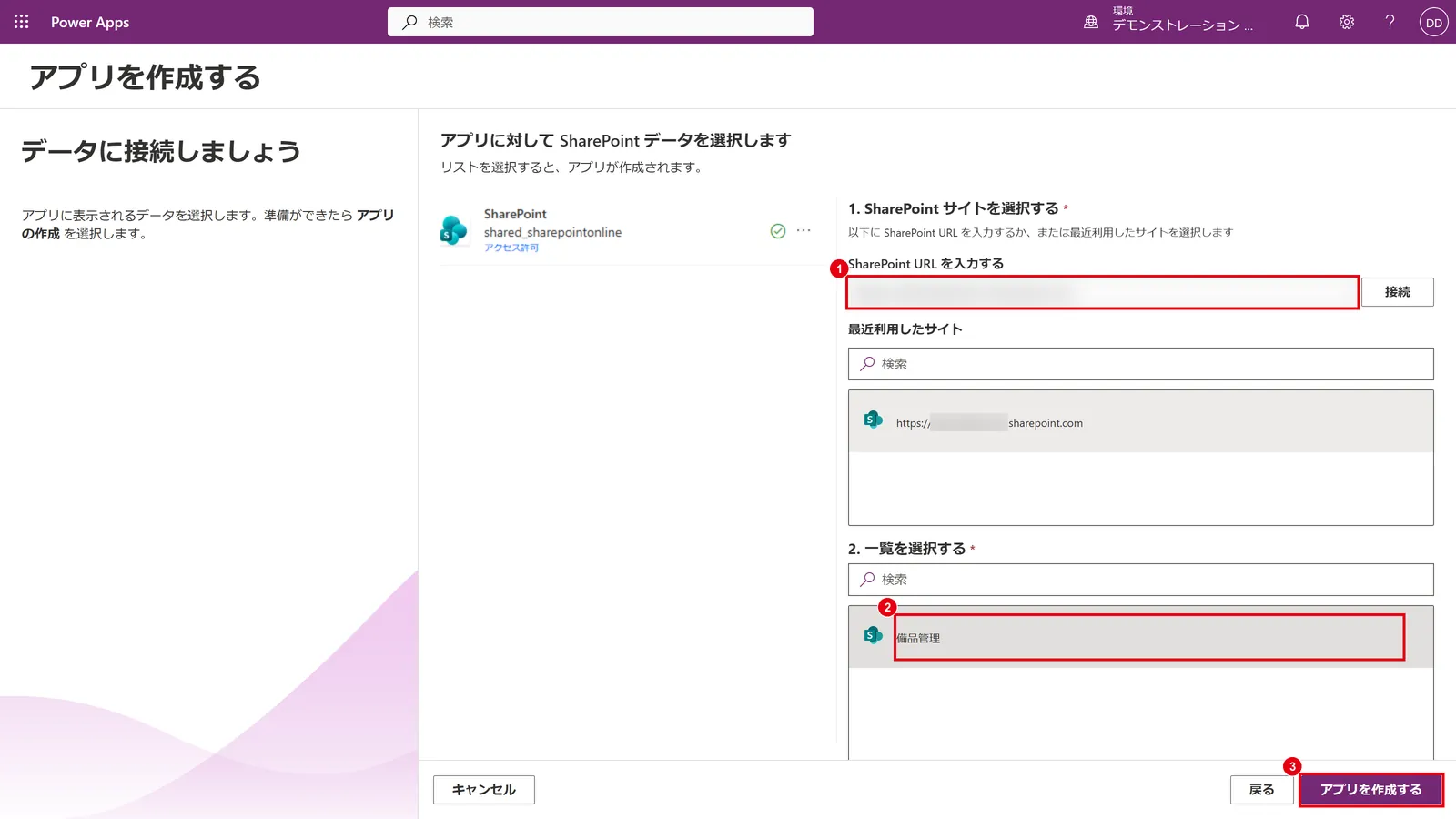Screen dimensions: 1456x819
Task: Click the キャンセル button
Action: 484,790
